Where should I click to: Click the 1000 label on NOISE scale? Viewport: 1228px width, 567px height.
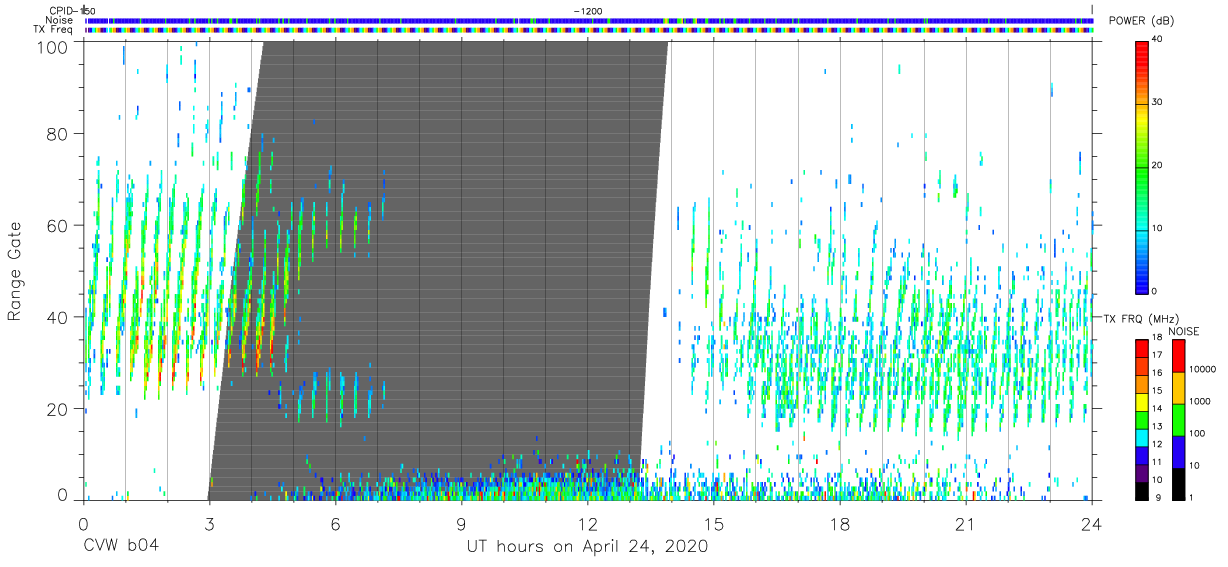tap(1199, 401)
